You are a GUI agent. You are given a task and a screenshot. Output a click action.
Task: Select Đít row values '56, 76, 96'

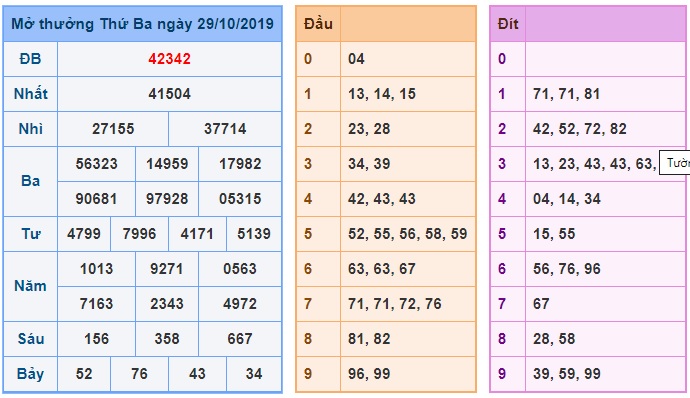click(x=567, y=269)
